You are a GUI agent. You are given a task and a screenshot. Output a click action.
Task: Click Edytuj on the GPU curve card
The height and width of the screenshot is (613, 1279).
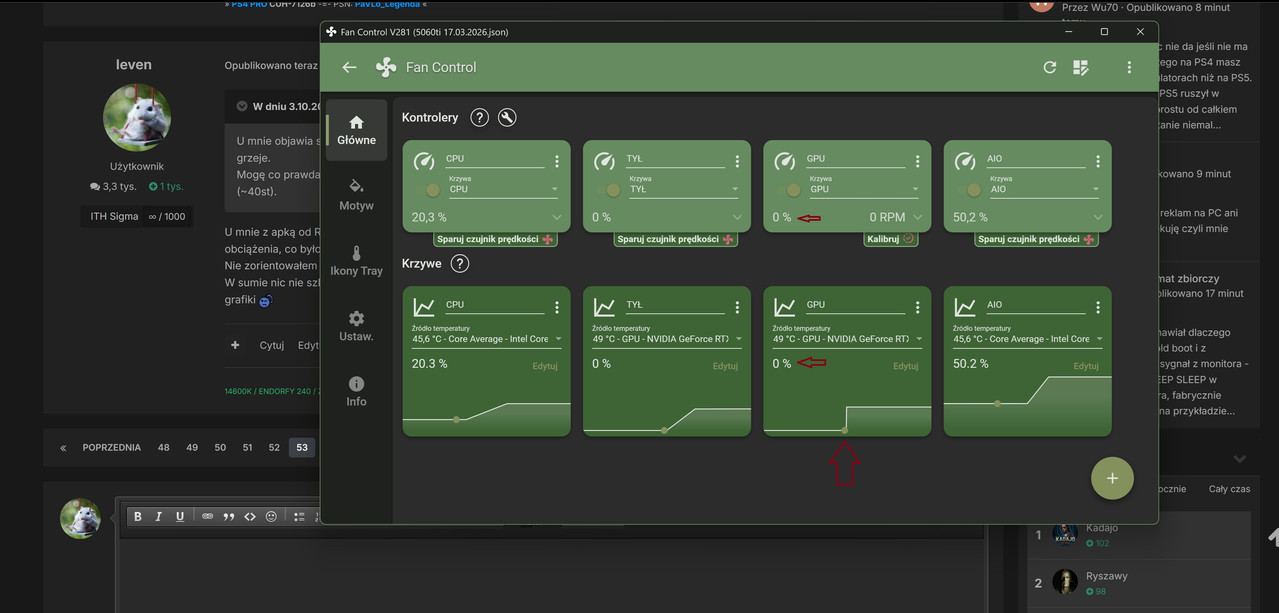pyautogui.click(x=905, y=366)
